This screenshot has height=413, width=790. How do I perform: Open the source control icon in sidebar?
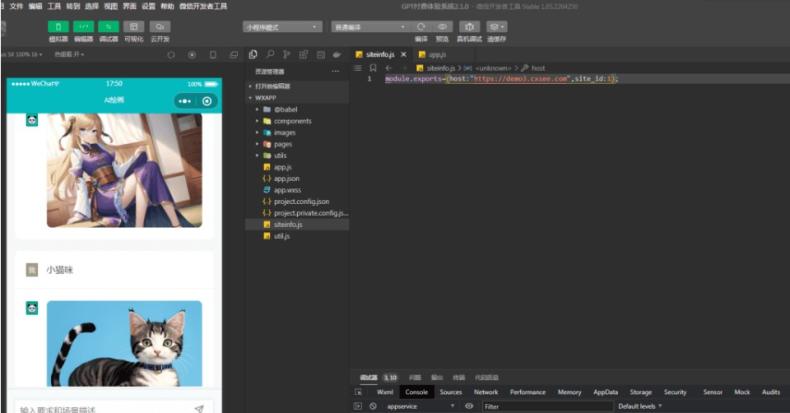(x=287, y=54)
